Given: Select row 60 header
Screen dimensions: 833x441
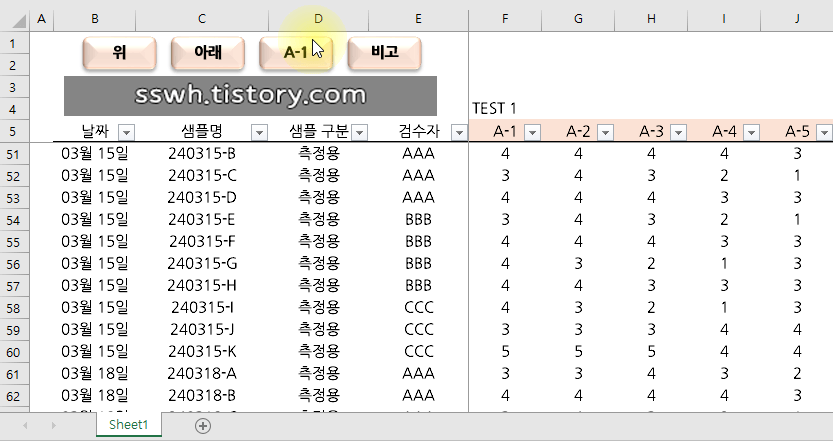Looking at the screenshot, I should click(14, 352).
